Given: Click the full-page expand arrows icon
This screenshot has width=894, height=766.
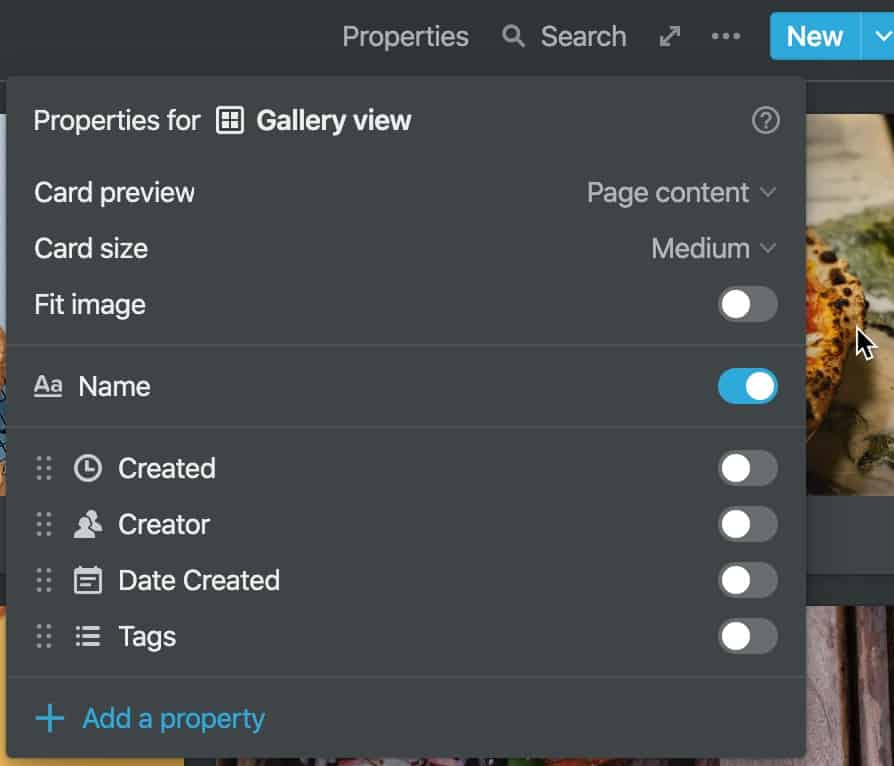Looking at the screenshot, I should [670, 37].
